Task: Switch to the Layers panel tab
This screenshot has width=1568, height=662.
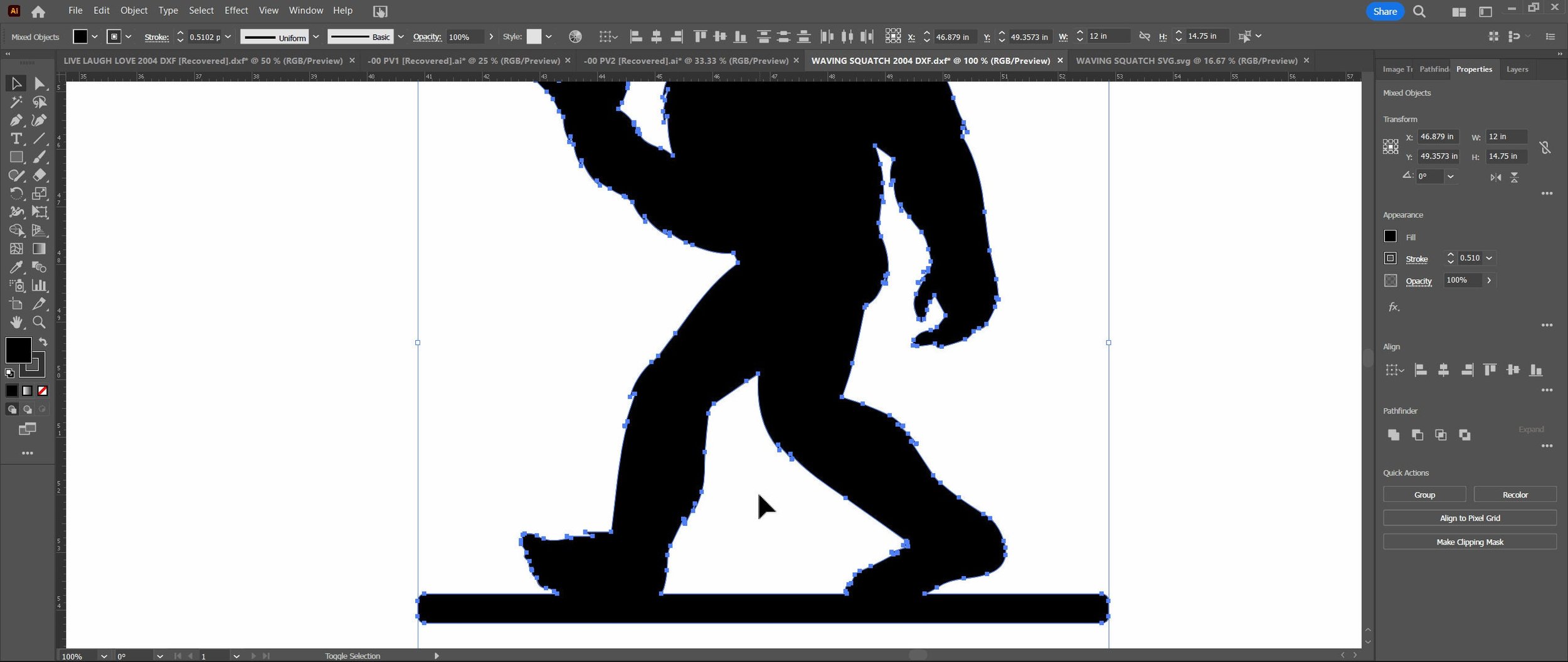Action: point(1517,70)
